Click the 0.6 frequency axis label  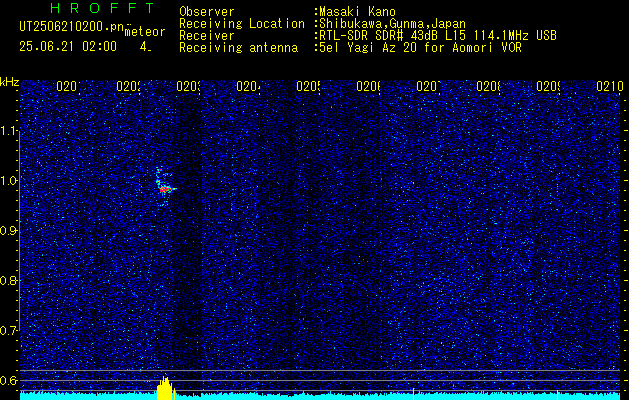8,380
